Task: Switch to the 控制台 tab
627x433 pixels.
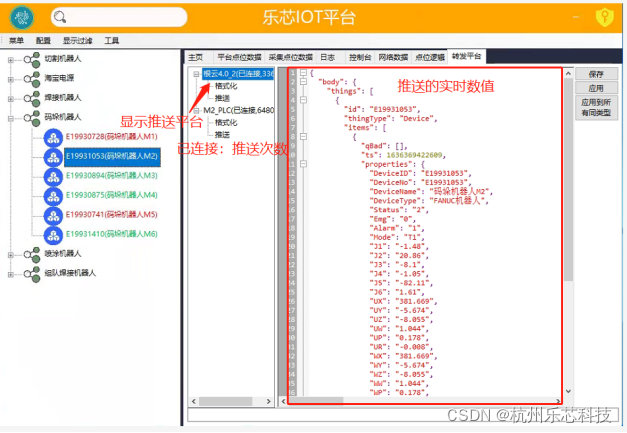Action: tap(360, 57)
